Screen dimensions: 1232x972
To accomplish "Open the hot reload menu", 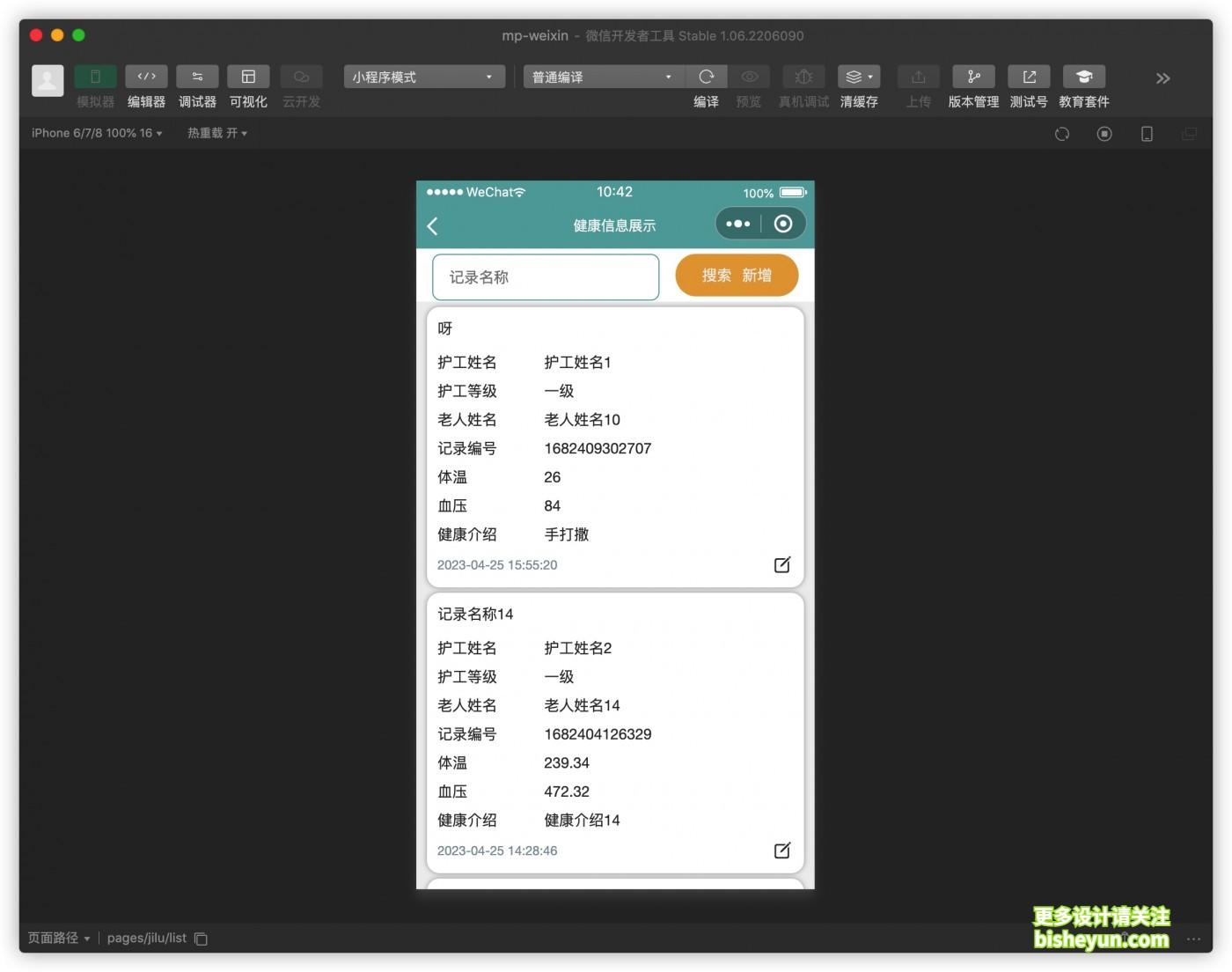I will pos(216,134).
